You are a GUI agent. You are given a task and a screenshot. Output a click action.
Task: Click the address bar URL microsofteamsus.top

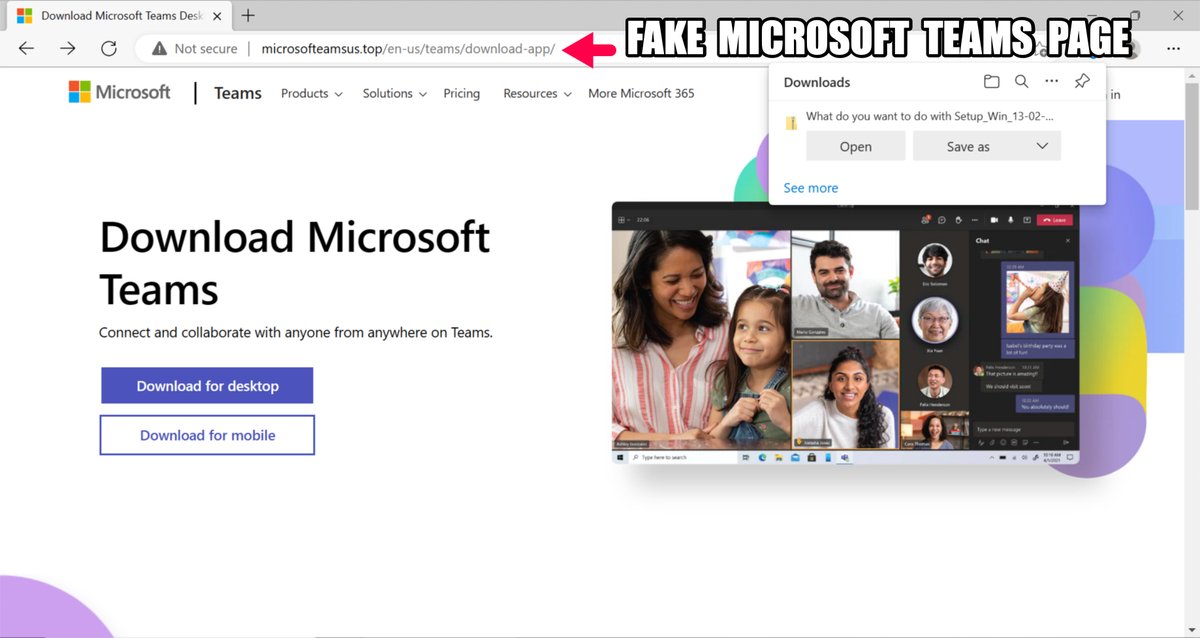click(x=408, y=48)
